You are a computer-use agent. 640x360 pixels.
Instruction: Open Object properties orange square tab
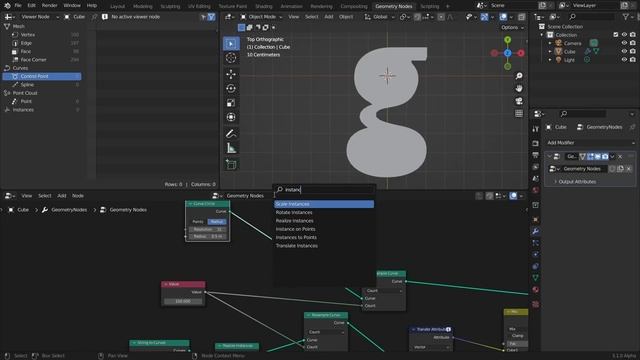click(x=536, y=220)
